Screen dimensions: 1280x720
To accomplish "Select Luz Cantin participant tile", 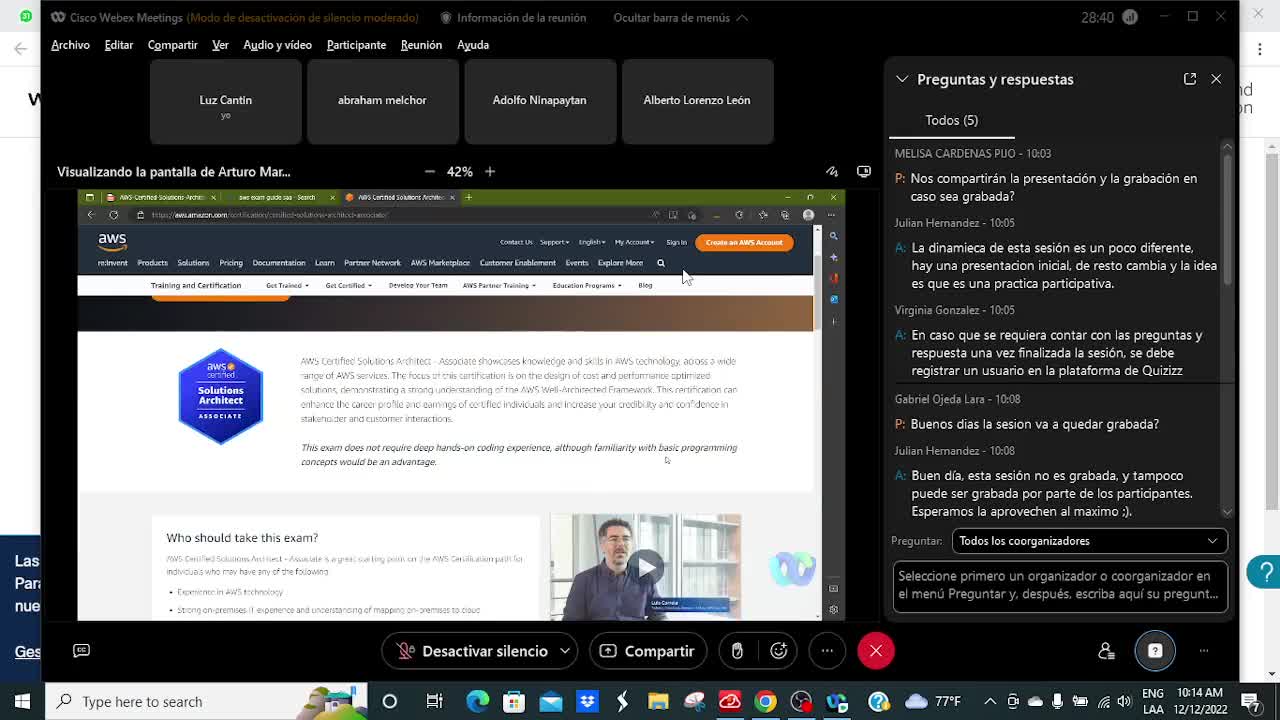I will point(225,101).
